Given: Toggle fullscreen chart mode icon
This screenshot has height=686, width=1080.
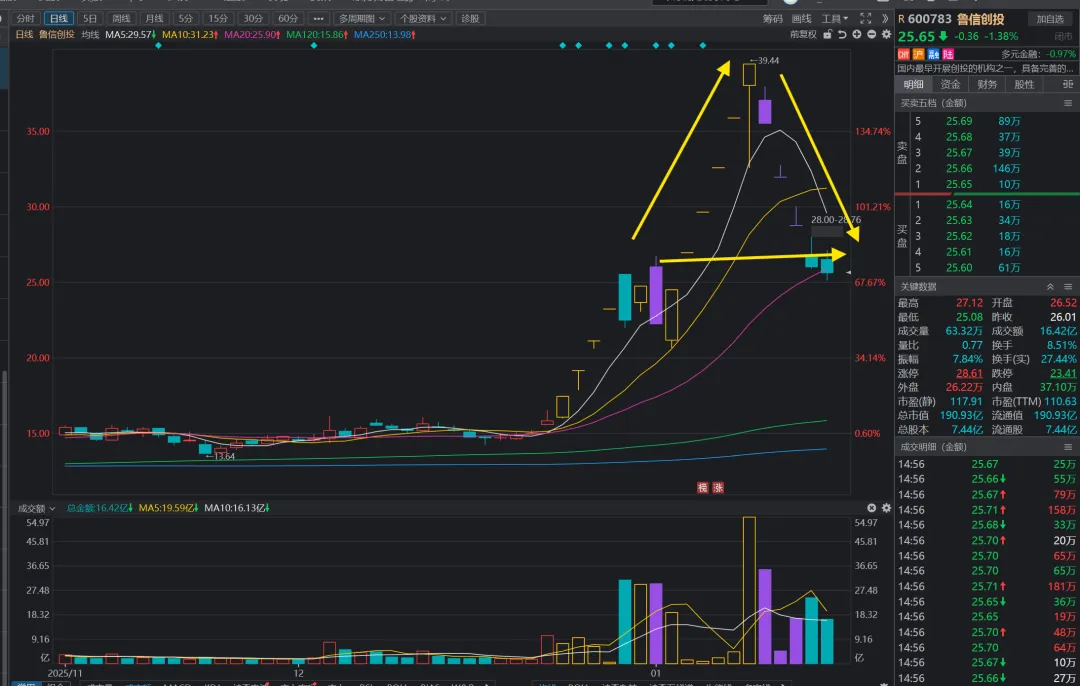Looking at the screenshot, I should (866, 19).
